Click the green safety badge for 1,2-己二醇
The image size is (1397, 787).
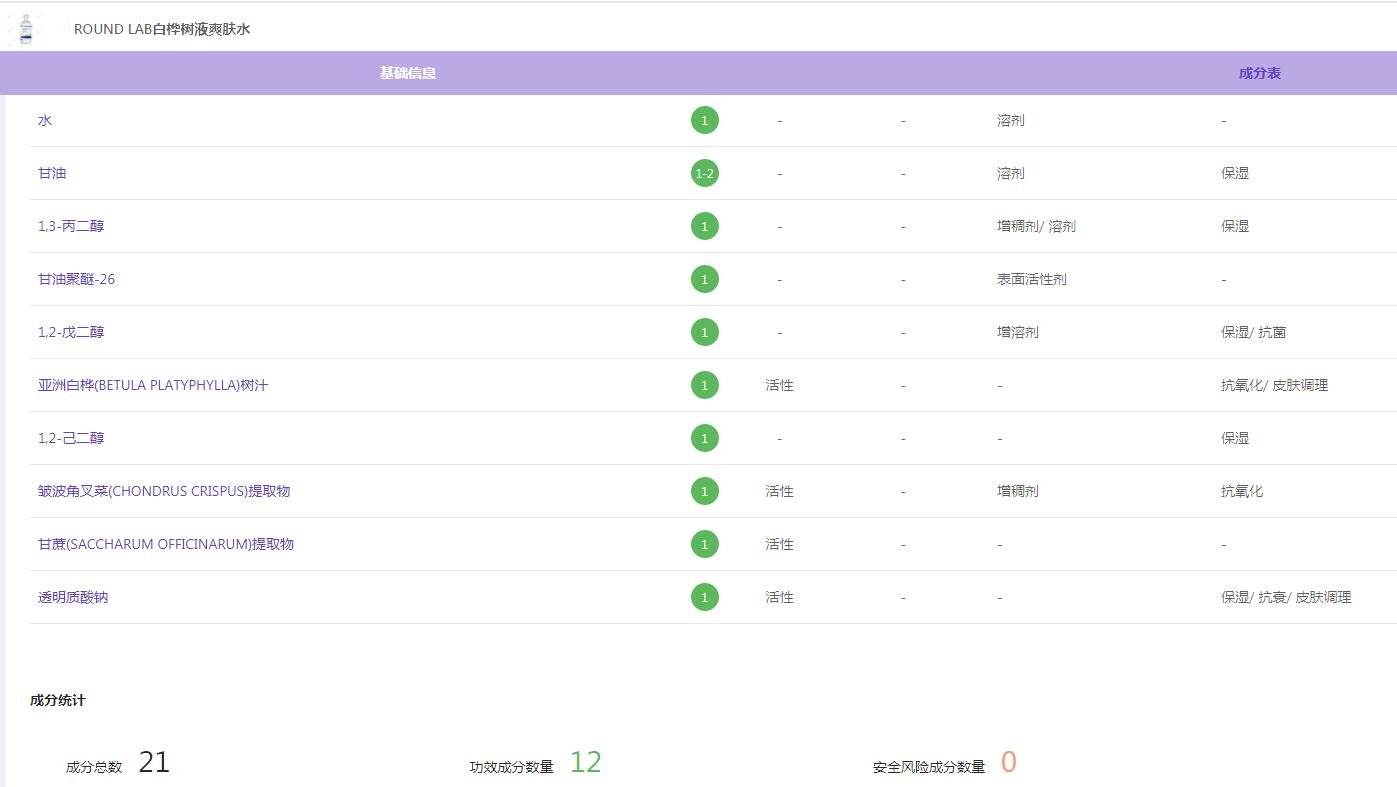tap(704, 438)
